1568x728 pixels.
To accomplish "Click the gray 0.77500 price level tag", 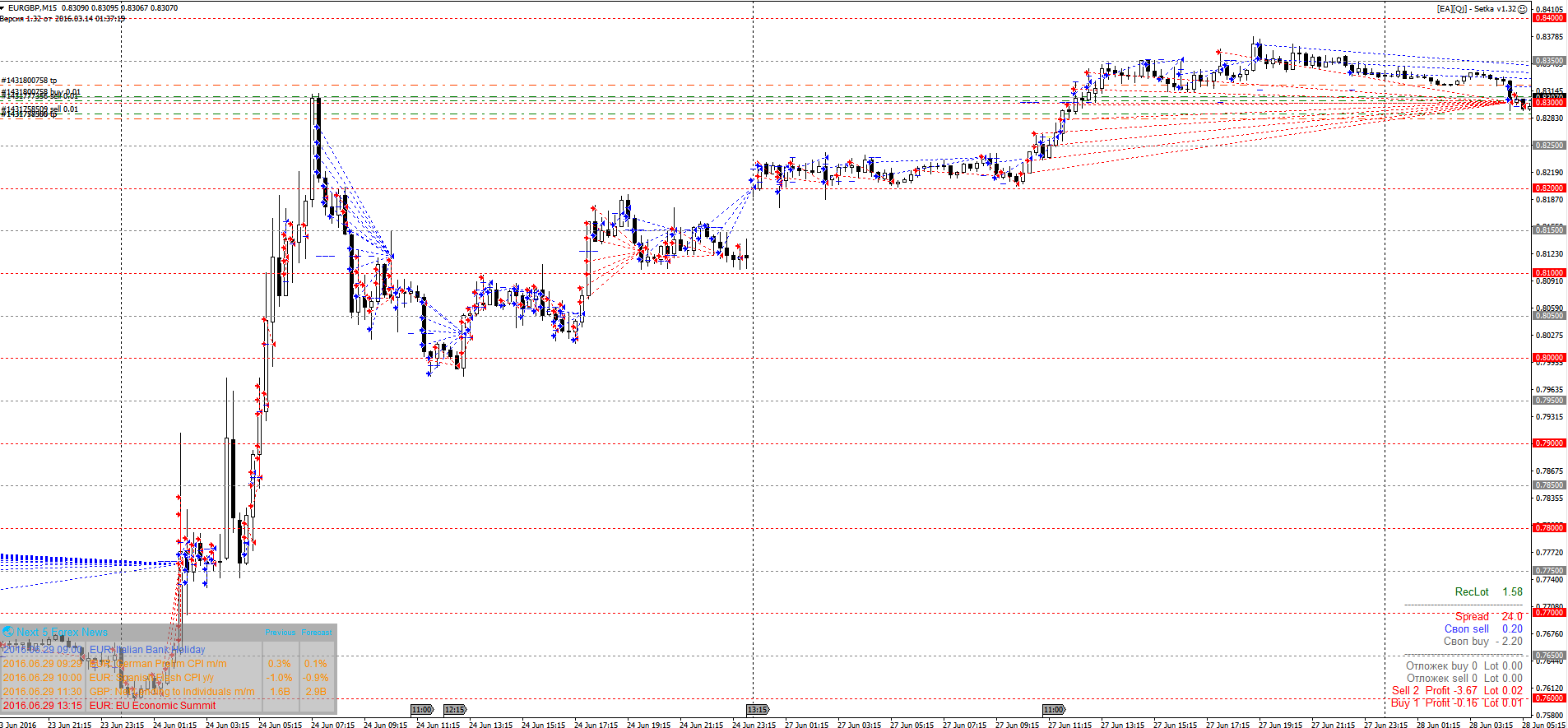I will pyautogui.click(x=1549, y=571).
